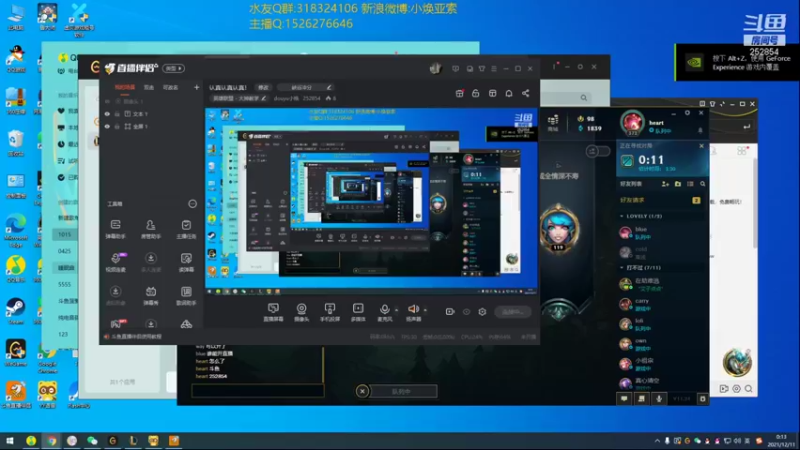Lock the 文本 1 source
Image resolution: width=800 pixels, height=450 pixels.
(x=117, y=114)
